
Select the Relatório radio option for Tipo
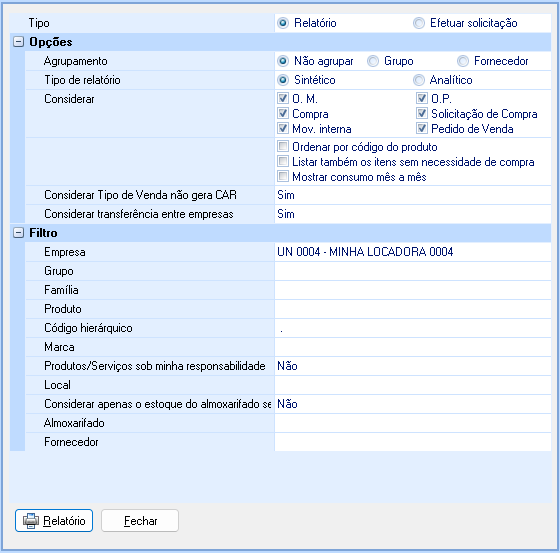tap(283, 23)
